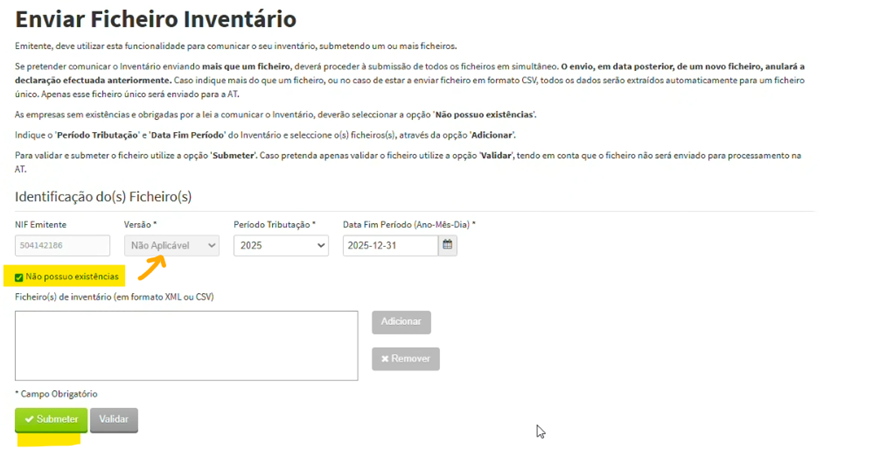872x449 pixels.
Task: Click the 'NIF Emitente' field label
Action: click(41, 225)
